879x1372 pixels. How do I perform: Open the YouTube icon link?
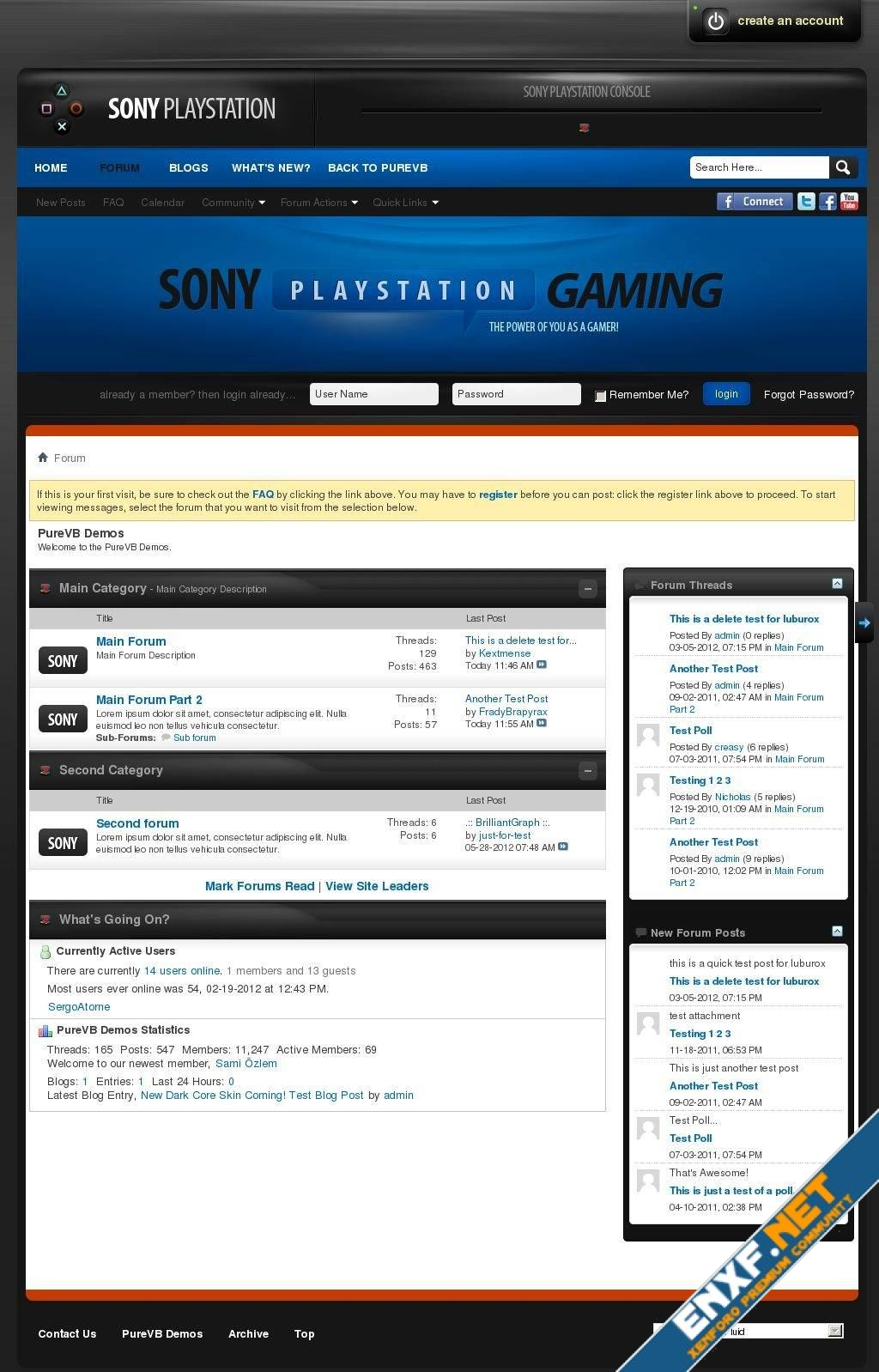click(x=849, y=202)
